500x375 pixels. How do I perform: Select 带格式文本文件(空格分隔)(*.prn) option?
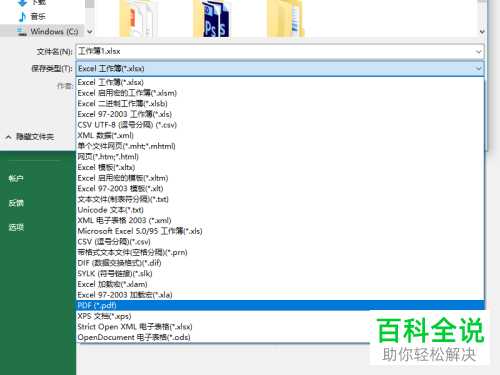(x=280, y=252)
